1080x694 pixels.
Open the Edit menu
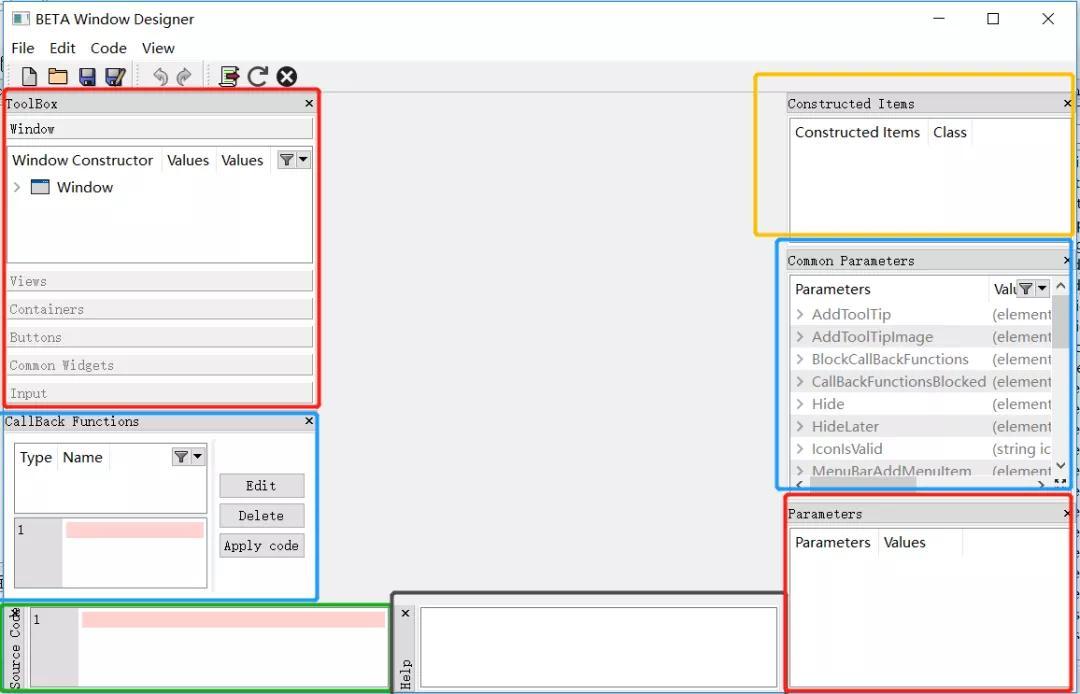pos(62,48)
